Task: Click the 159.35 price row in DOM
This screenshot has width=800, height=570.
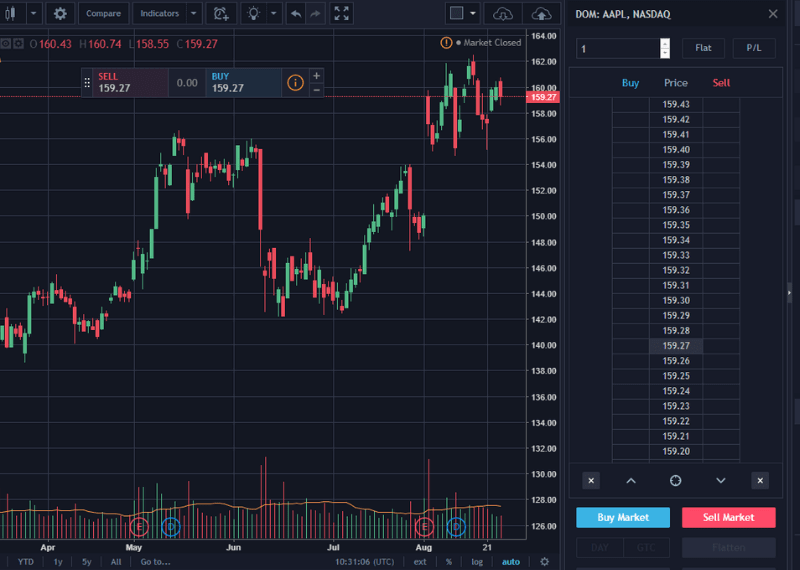Action: (676, 225)
